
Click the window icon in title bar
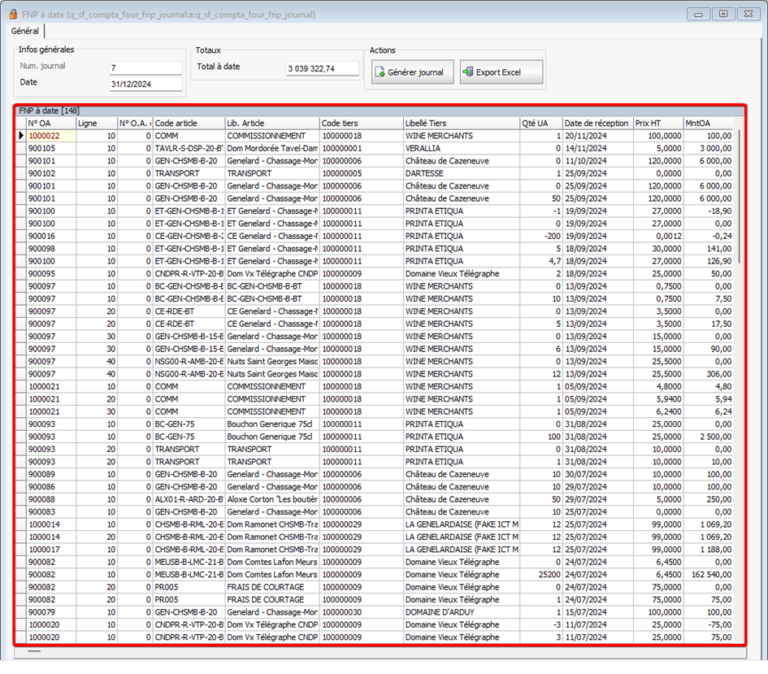click(10, 14)
